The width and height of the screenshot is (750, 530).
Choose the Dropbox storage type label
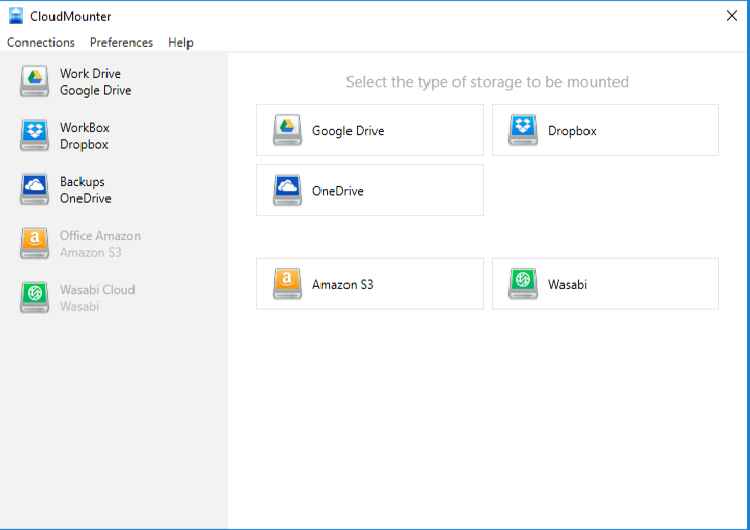coord(572,131)
